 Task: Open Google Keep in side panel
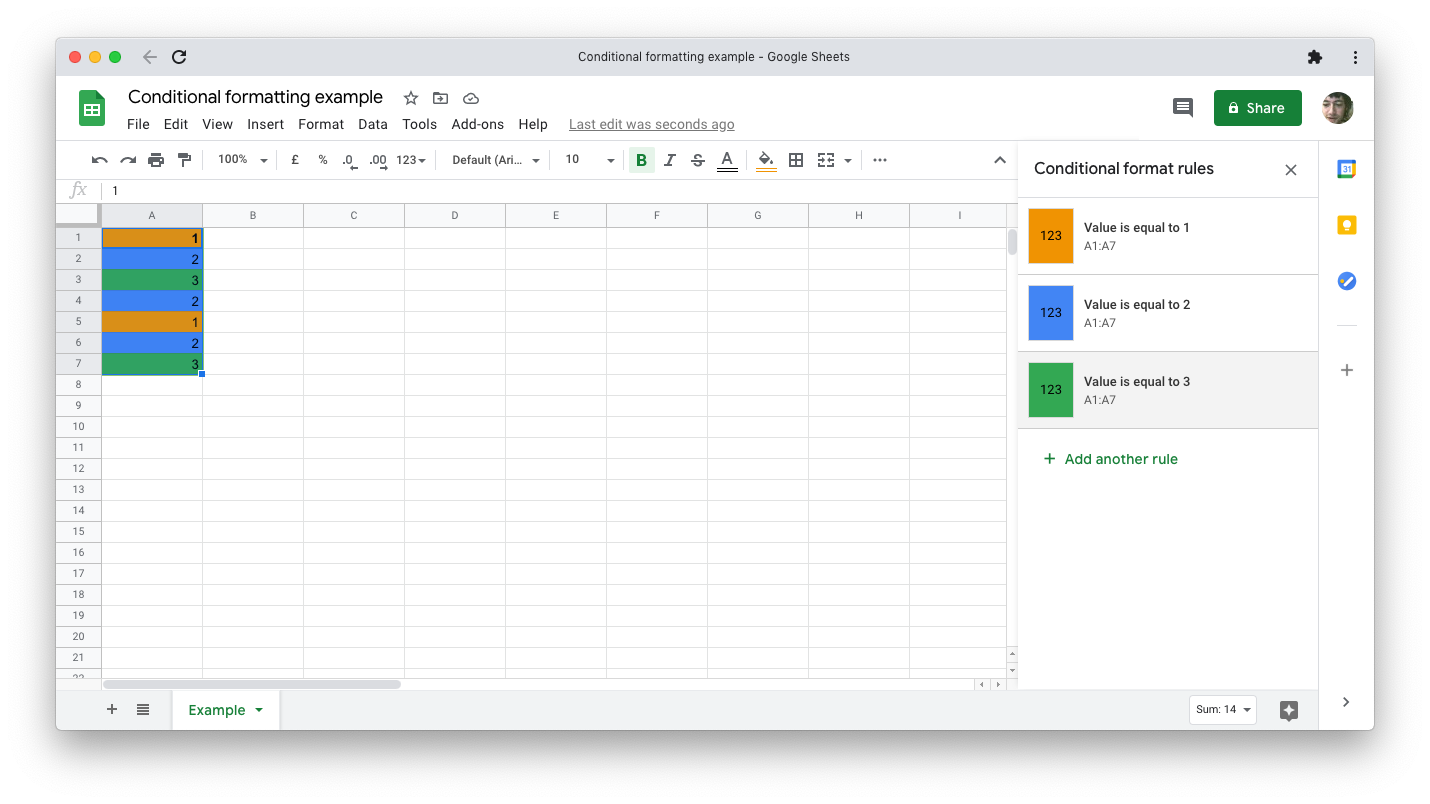[1346, 226]
